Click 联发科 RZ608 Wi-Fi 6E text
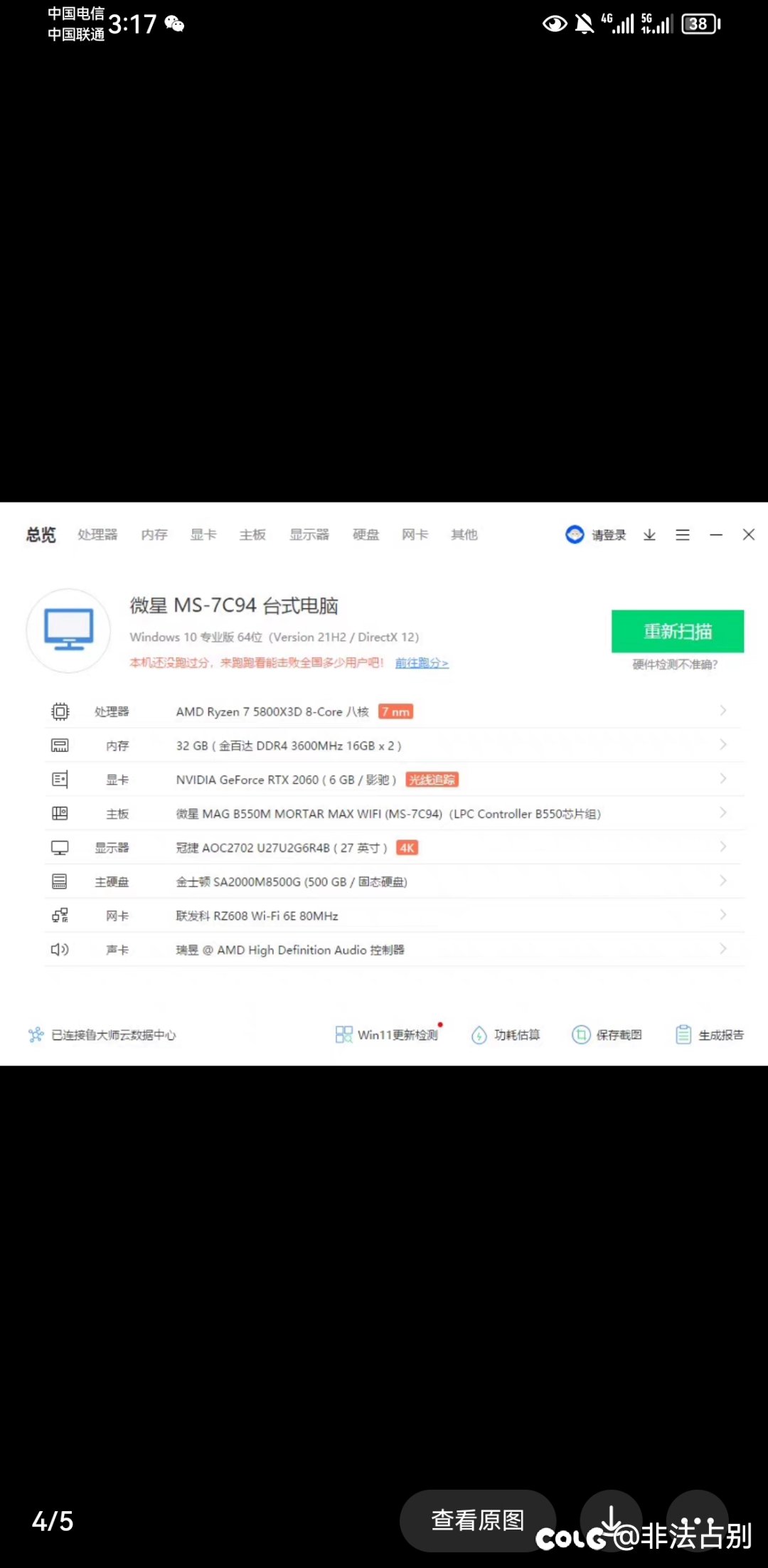The image size is (768, 1568). [257, 916]
